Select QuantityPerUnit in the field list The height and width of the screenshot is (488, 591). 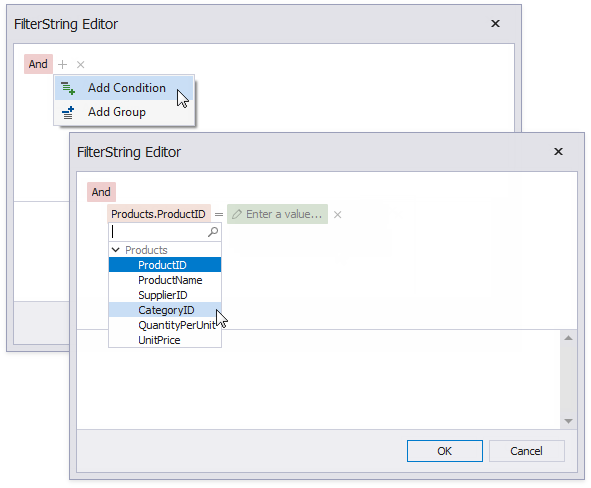165,325
